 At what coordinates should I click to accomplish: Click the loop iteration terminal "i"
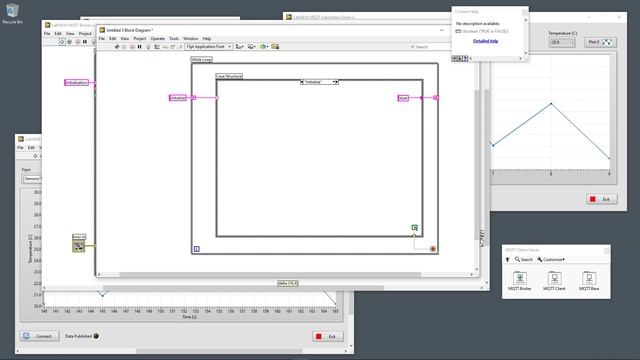pyautogui.click(x=197, y=249)
